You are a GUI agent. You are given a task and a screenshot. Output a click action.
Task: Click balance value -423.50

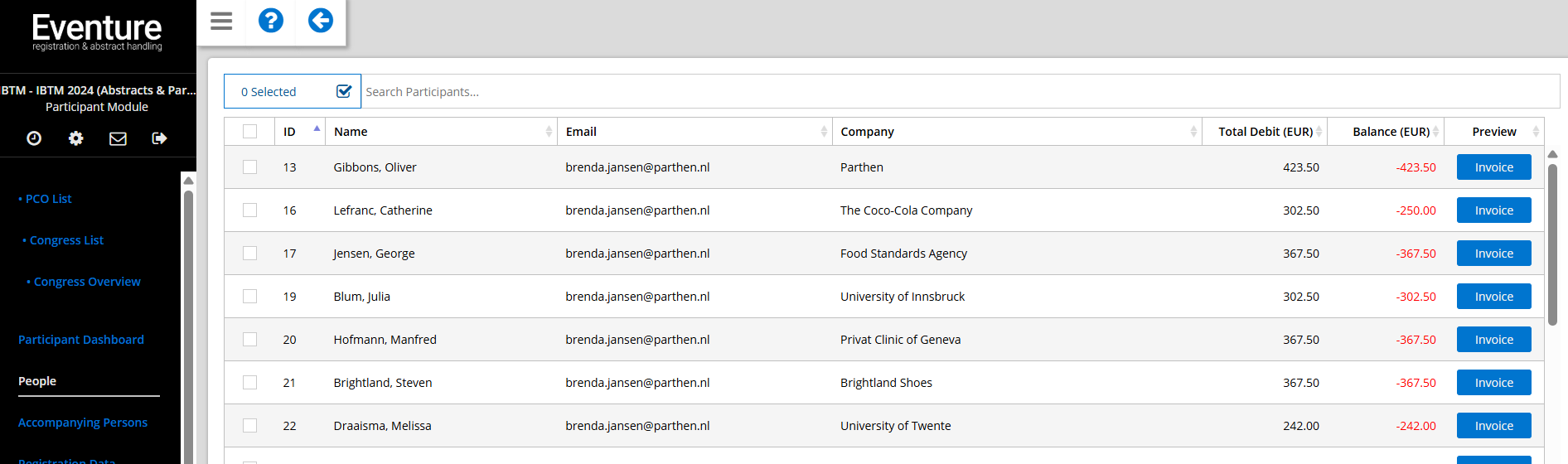pos(1416,167)
